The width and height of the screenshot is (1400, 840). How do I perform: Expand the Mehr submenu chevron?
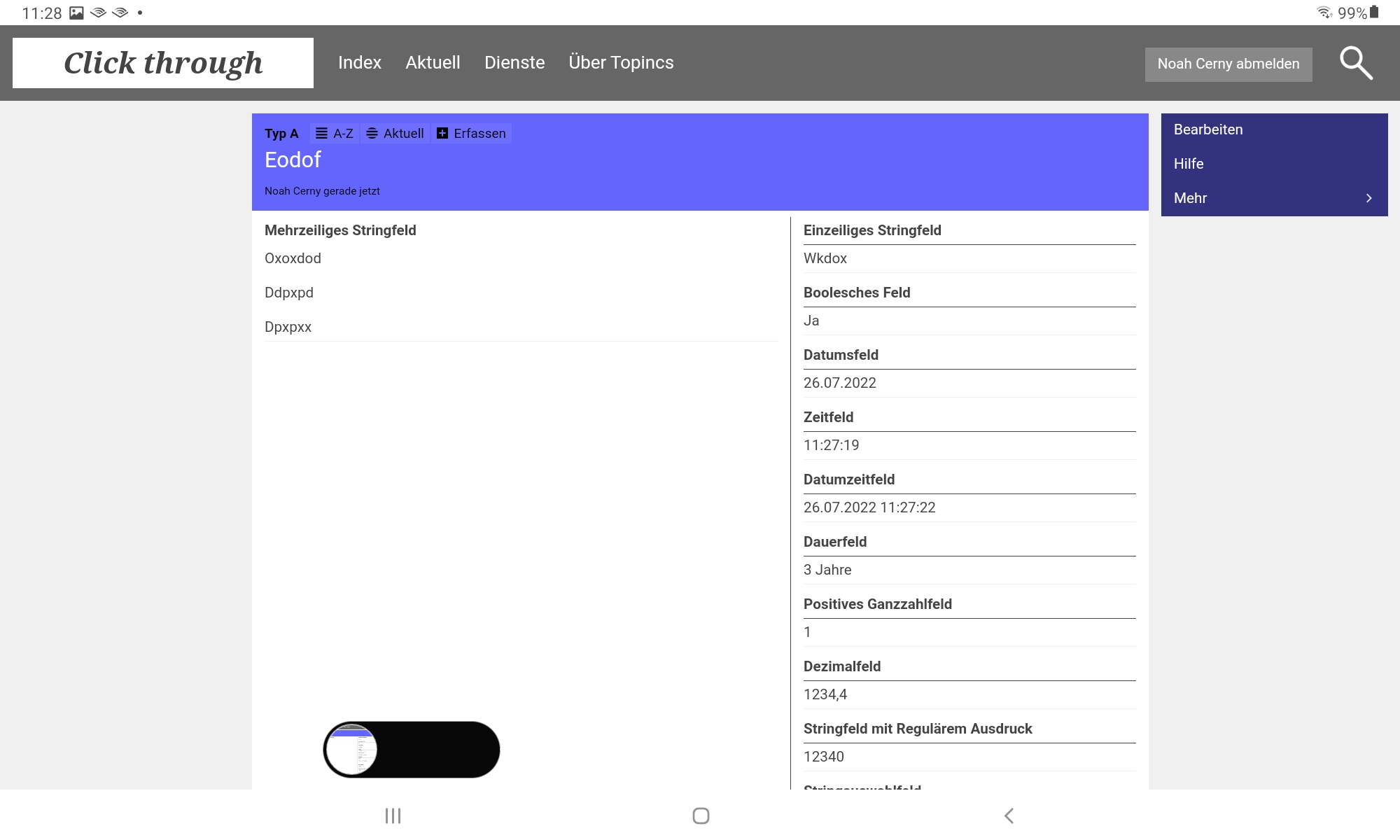[x=1368, y=198]
